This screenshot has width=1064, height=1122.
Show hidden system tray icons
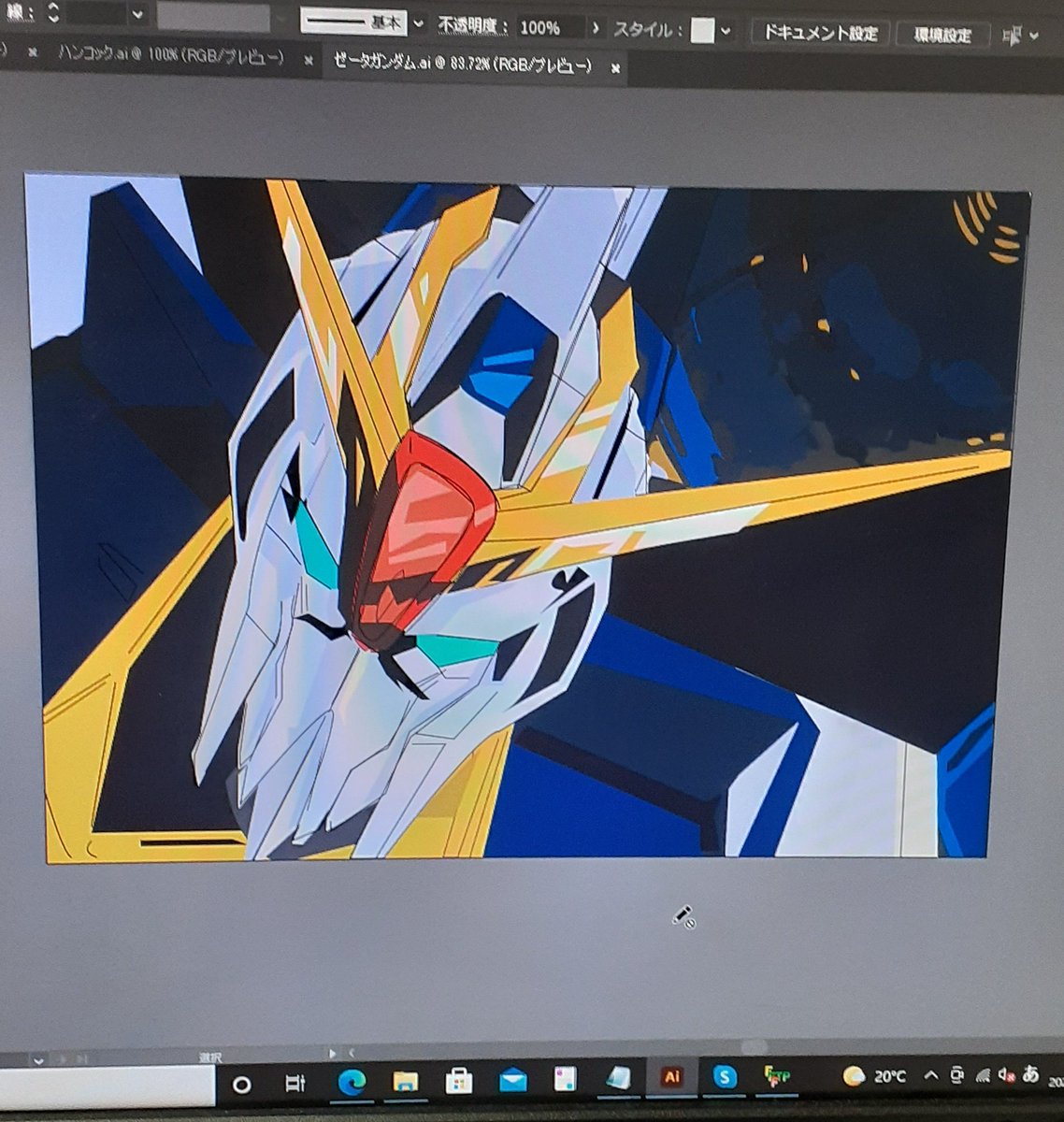coord(931,1075)
